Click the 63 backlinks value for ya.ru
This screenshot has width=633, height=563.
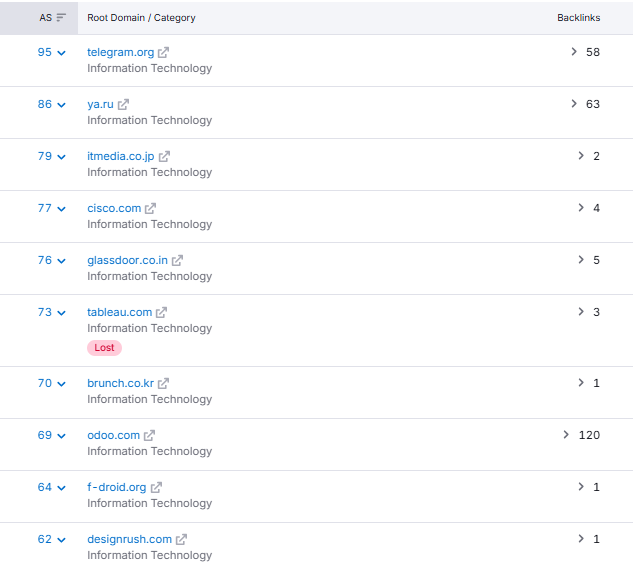click(593, 104)
